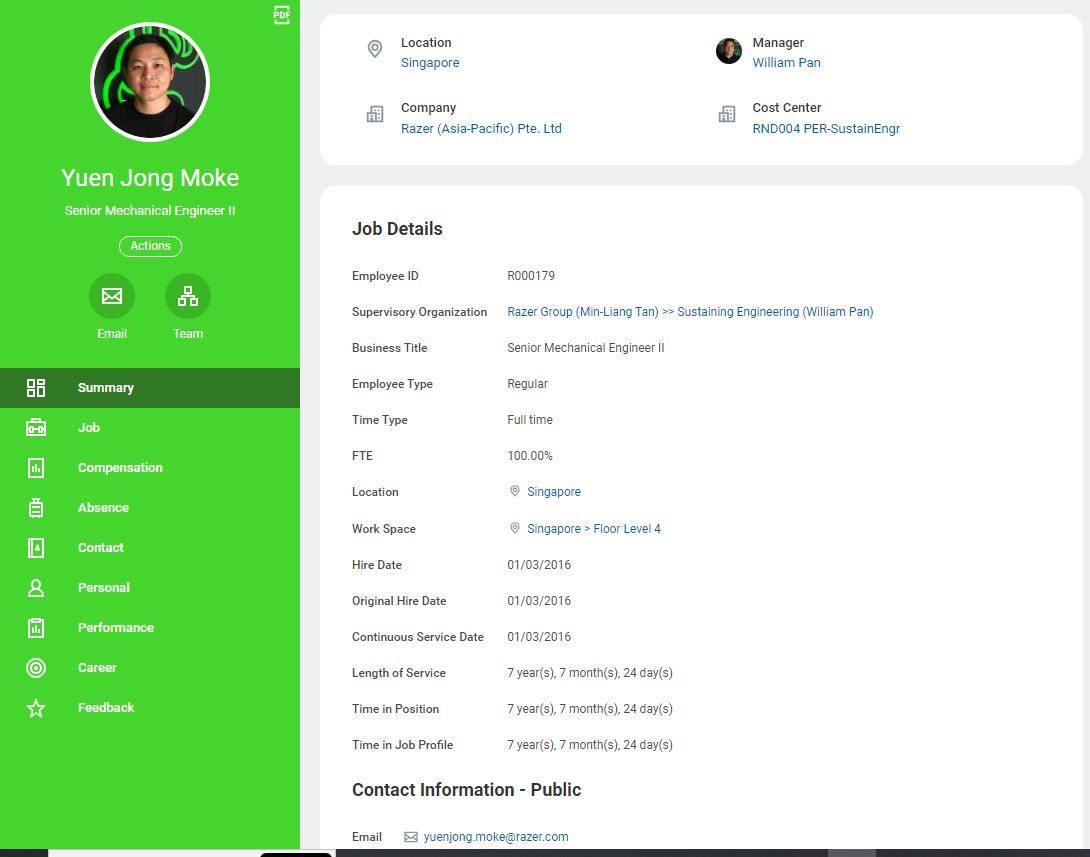
Task: Open the Personal tab
Action: [150, 587]
